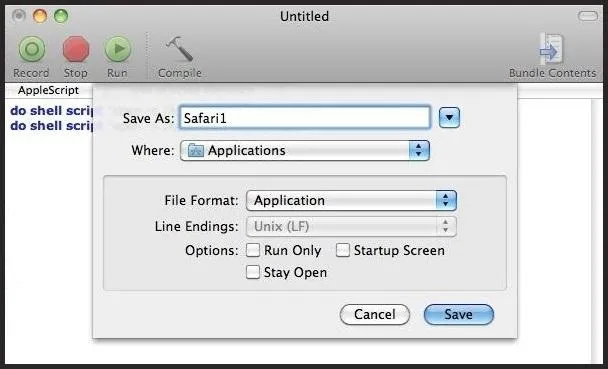
Task: Click the green Run icon
Action: tap(117, 49)
